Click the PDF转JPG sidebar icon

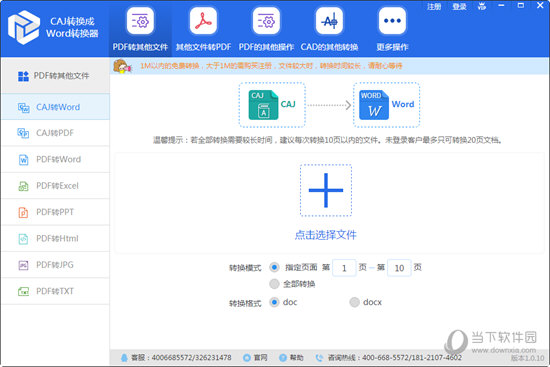(x=24, y=265)
